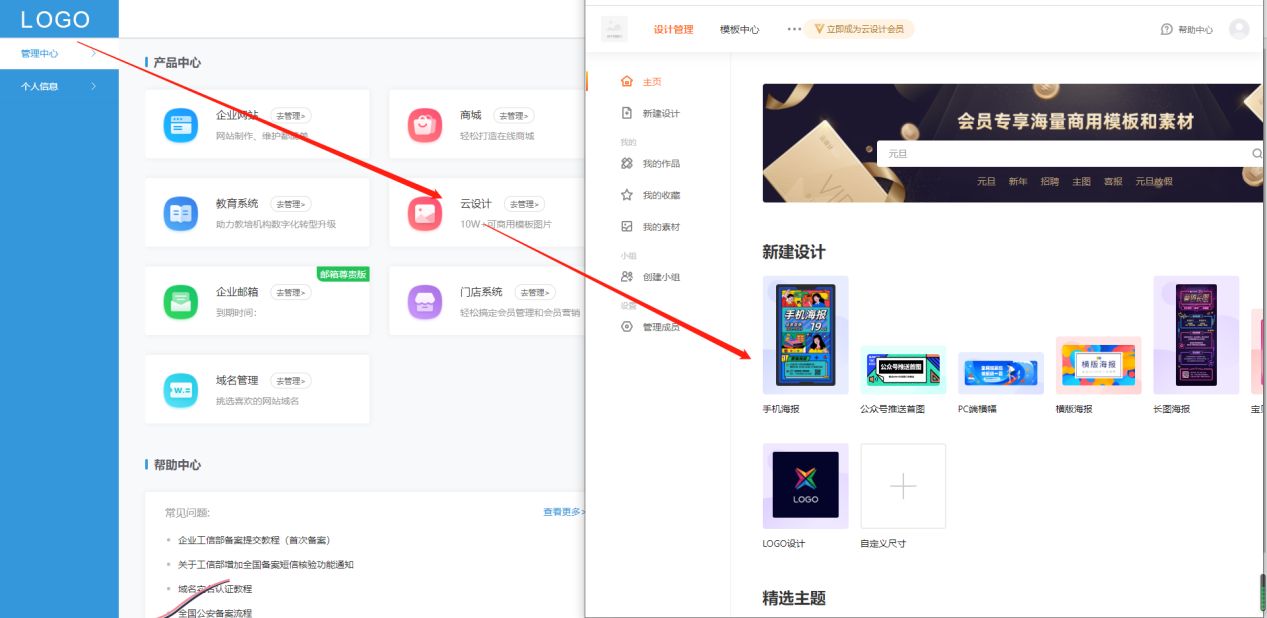Select the 公众号推送首图 template thumbnail
The image size is (1267, 618).
[x=903, y=370]
